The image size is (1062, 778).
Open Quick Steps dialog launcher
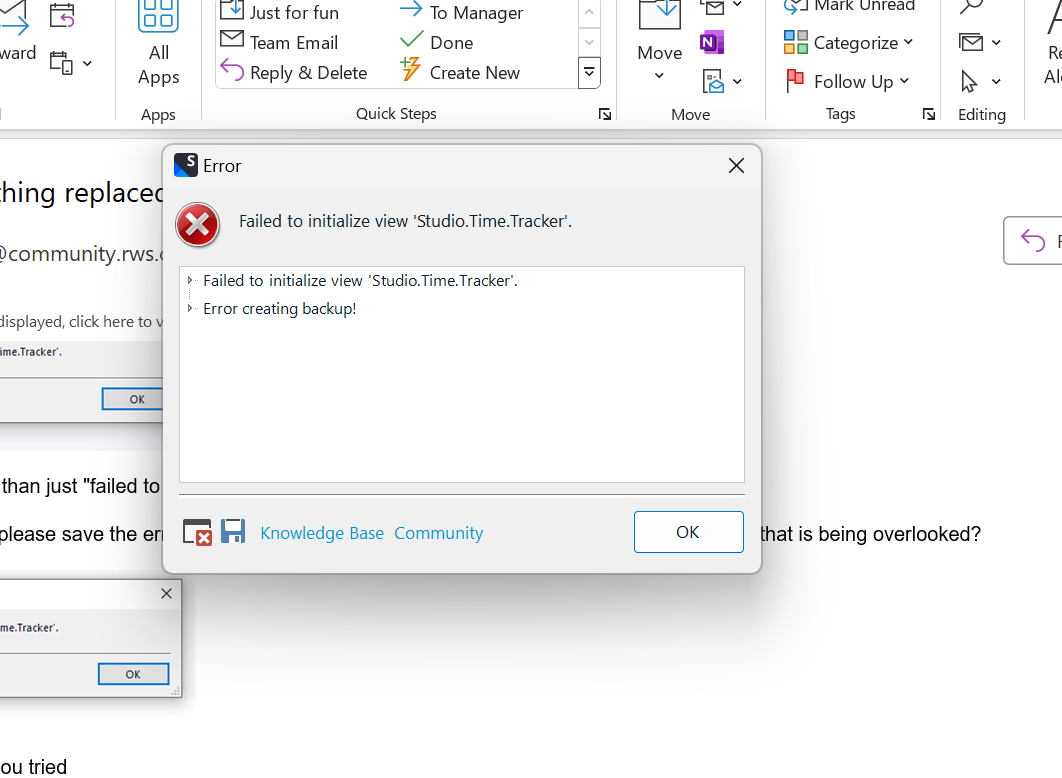tap(605, 114)
